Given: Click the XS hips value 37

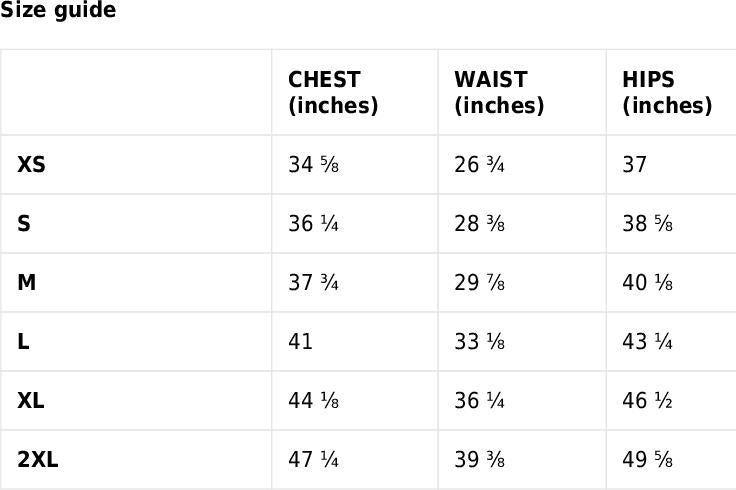Looking at the screenshot, I should pyautogui.click(x=635, y=165).
